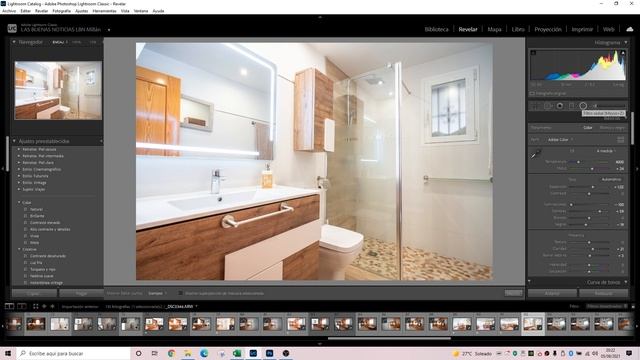Collapse the Ajustes preestablecidos panel
640x360 pixels.
click(x=14, y=141)
